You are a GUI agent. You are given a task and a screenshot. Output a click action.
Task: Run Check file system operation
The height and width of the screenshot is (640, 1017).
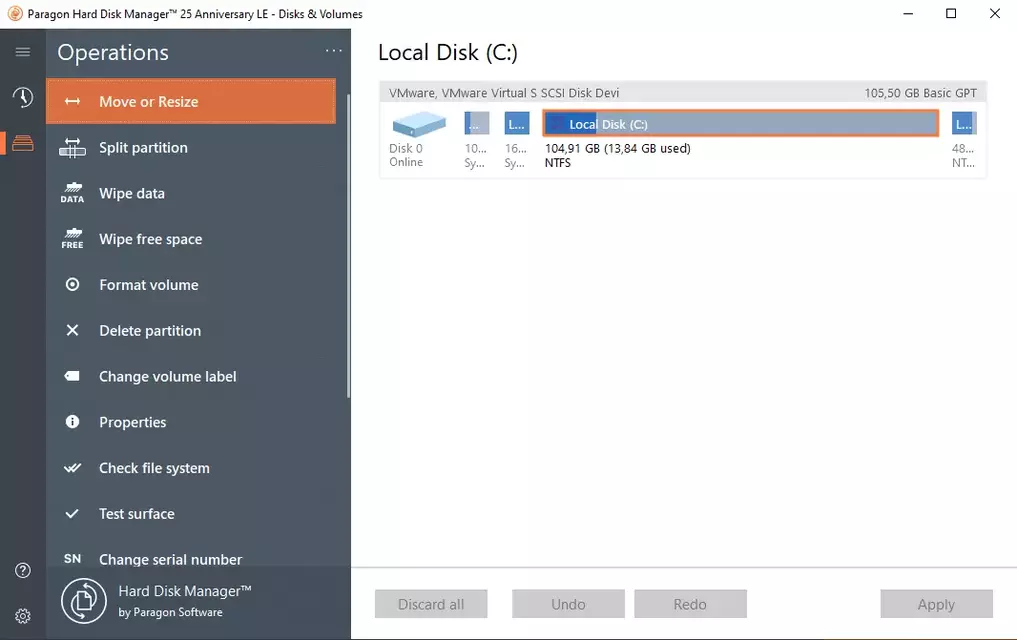click(x=191, y=468)
